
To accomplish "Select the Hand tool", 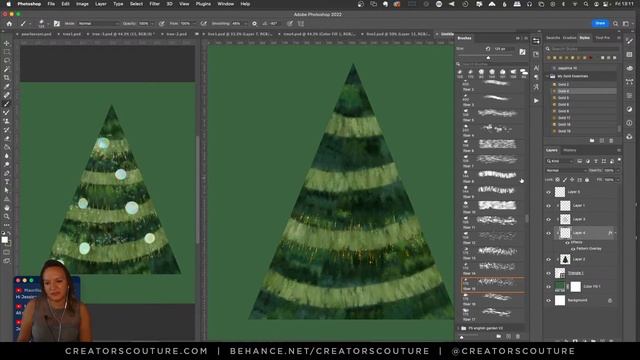I will [7, 208].
